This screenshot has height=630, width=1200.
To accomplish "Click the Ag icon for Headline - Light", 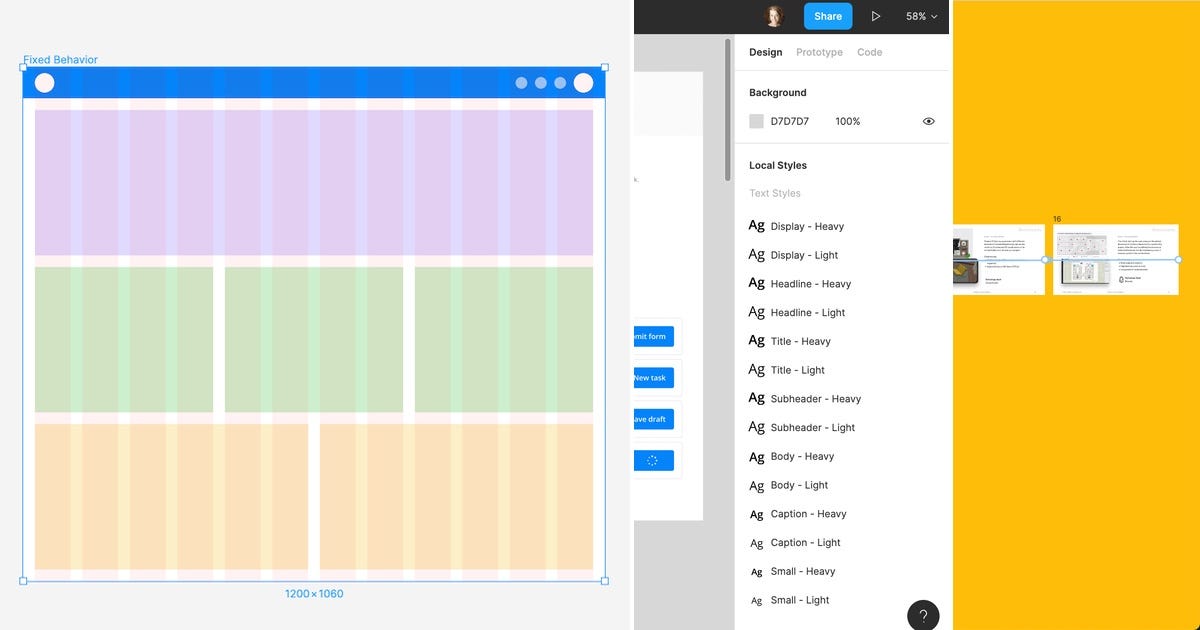I will pyautogui.click(x=757, y=311).
